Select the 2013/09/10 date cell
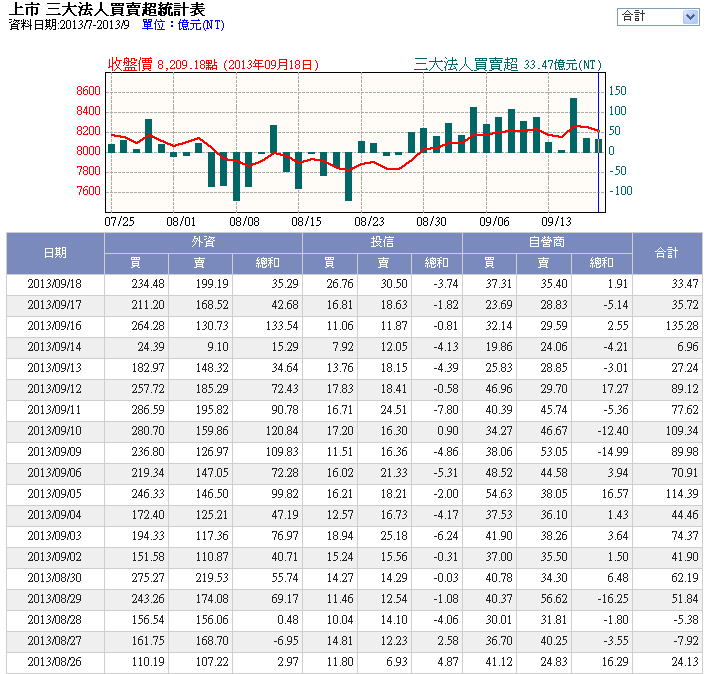Viewport: 719px width, 674px height. [x=55, y=431]
